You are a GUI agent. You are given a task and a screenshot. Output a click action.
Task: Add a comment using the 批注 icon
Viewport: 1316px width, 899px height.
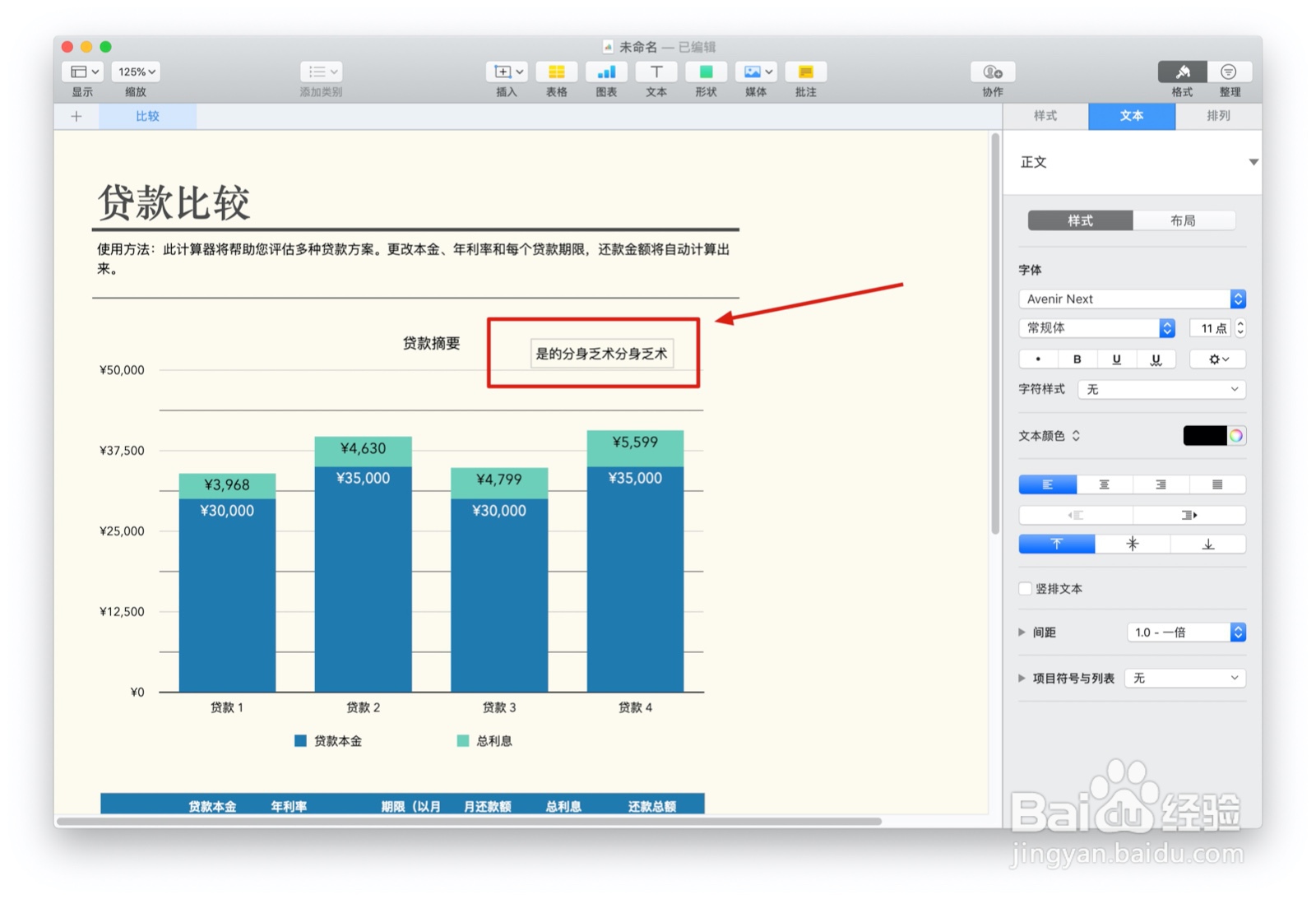[805, 72]
